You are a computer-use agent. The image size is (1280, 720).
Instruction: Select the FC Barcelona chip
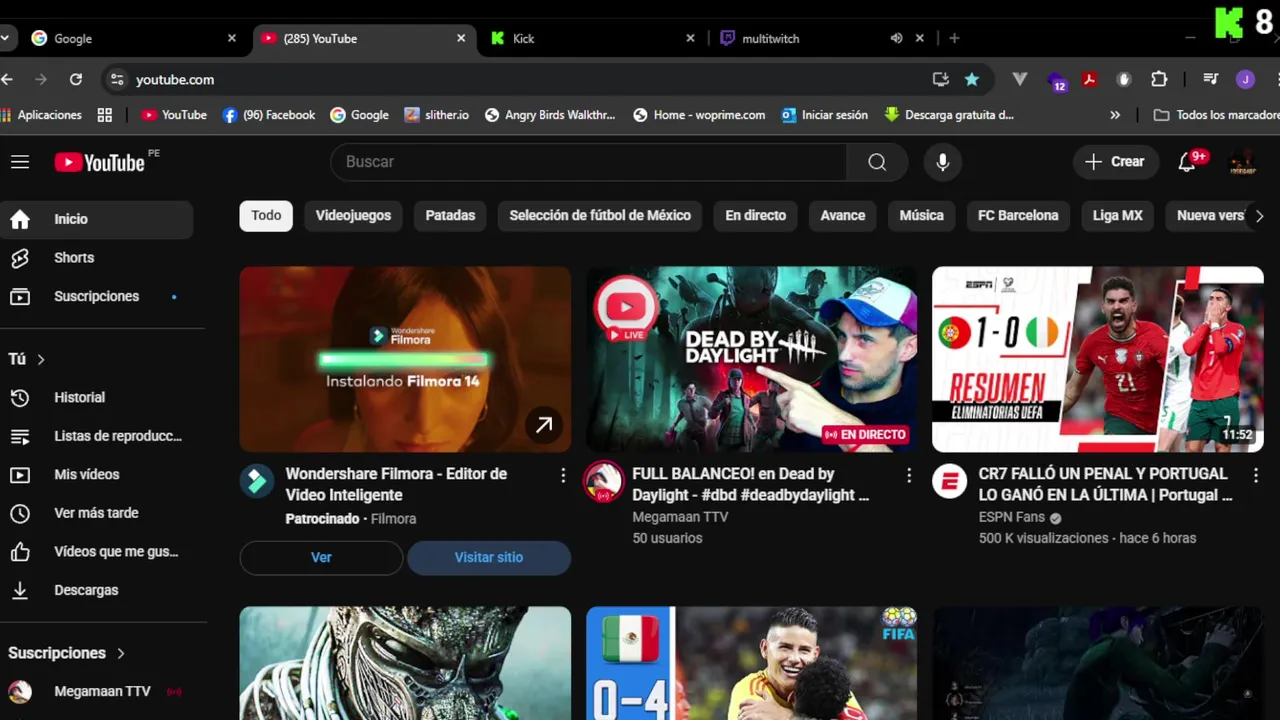click(1018, 215)
